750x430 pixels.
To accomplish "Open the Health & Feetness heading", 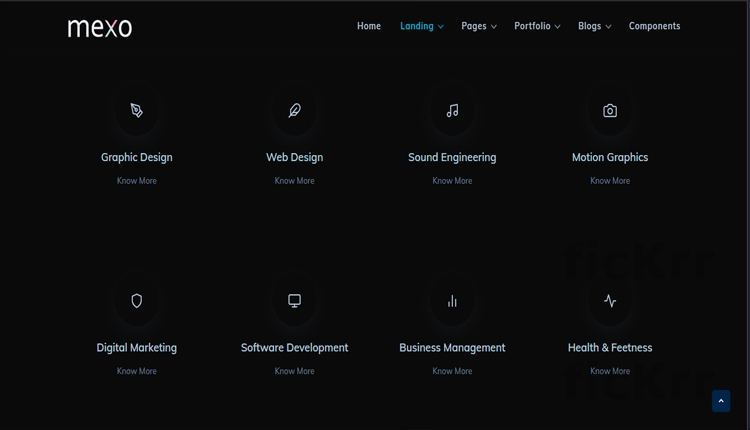I will coord(610,348).
